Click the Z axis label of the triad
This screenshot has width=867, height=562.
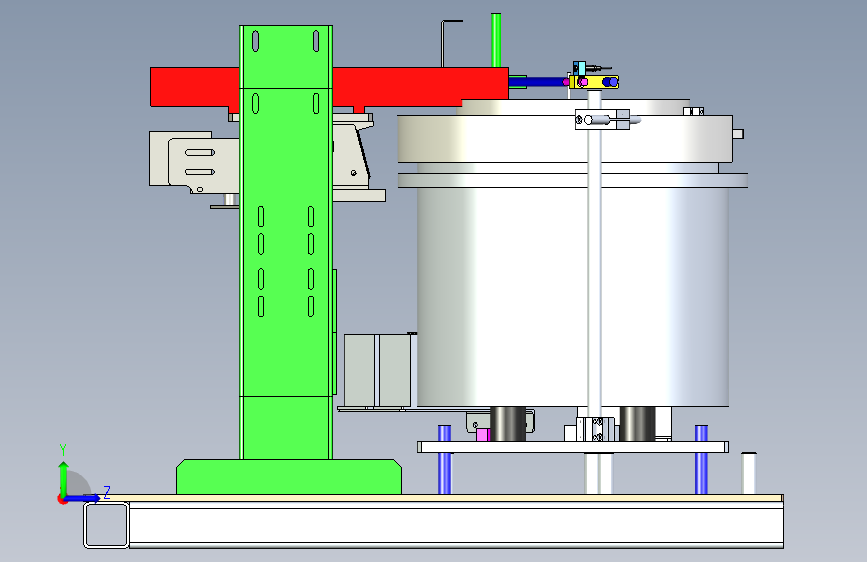pyautogui.click(x=107, y=492)
